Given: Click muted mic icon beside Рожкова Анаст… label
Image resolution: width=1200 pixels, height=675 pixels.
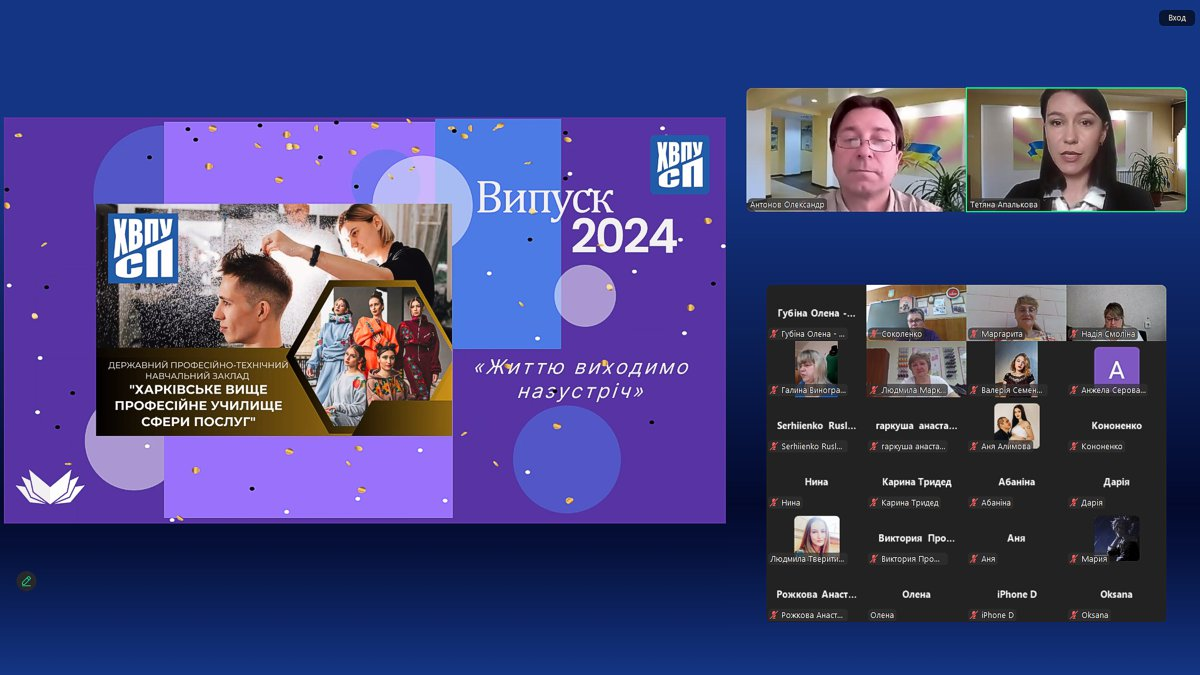Looking at the screenshot, I should click(x=774, y=615).
